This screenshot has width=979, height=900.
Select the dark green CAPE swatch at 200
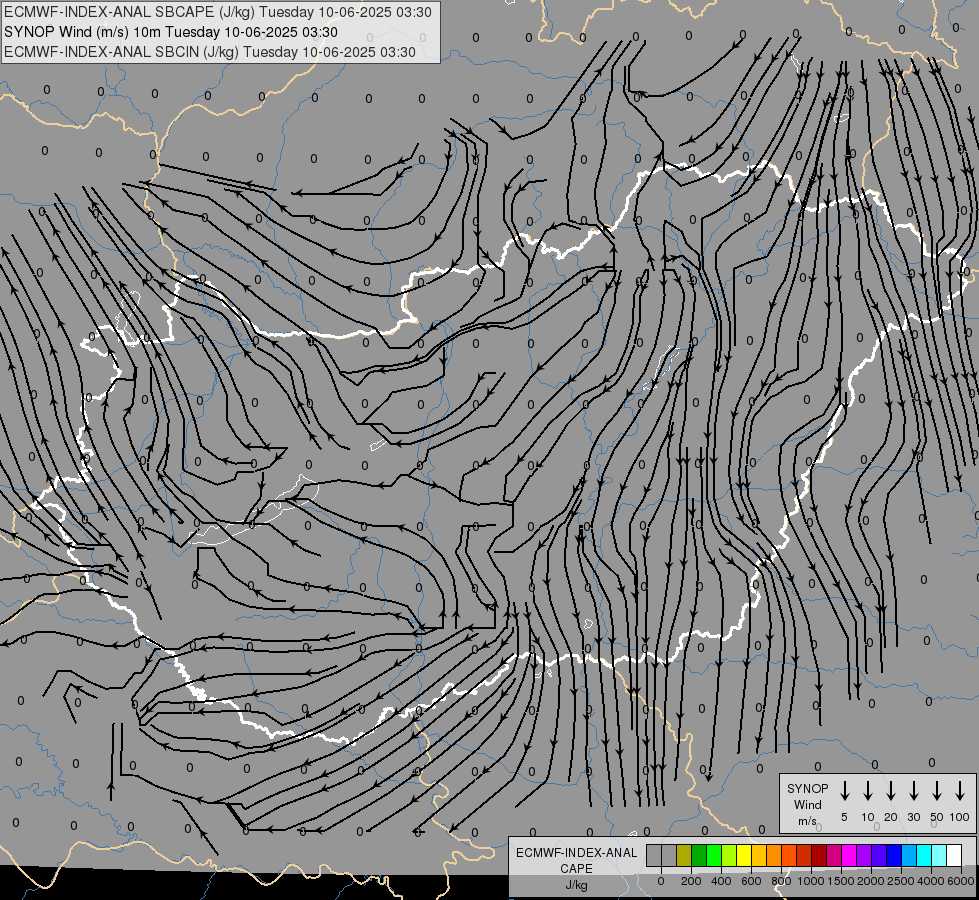[699, 855]
